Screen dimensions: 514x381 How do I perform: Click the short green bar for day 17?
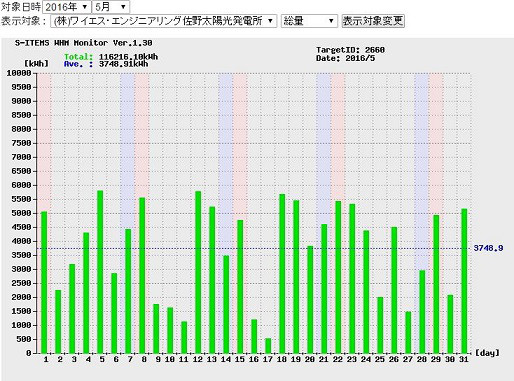pos(268,346)
